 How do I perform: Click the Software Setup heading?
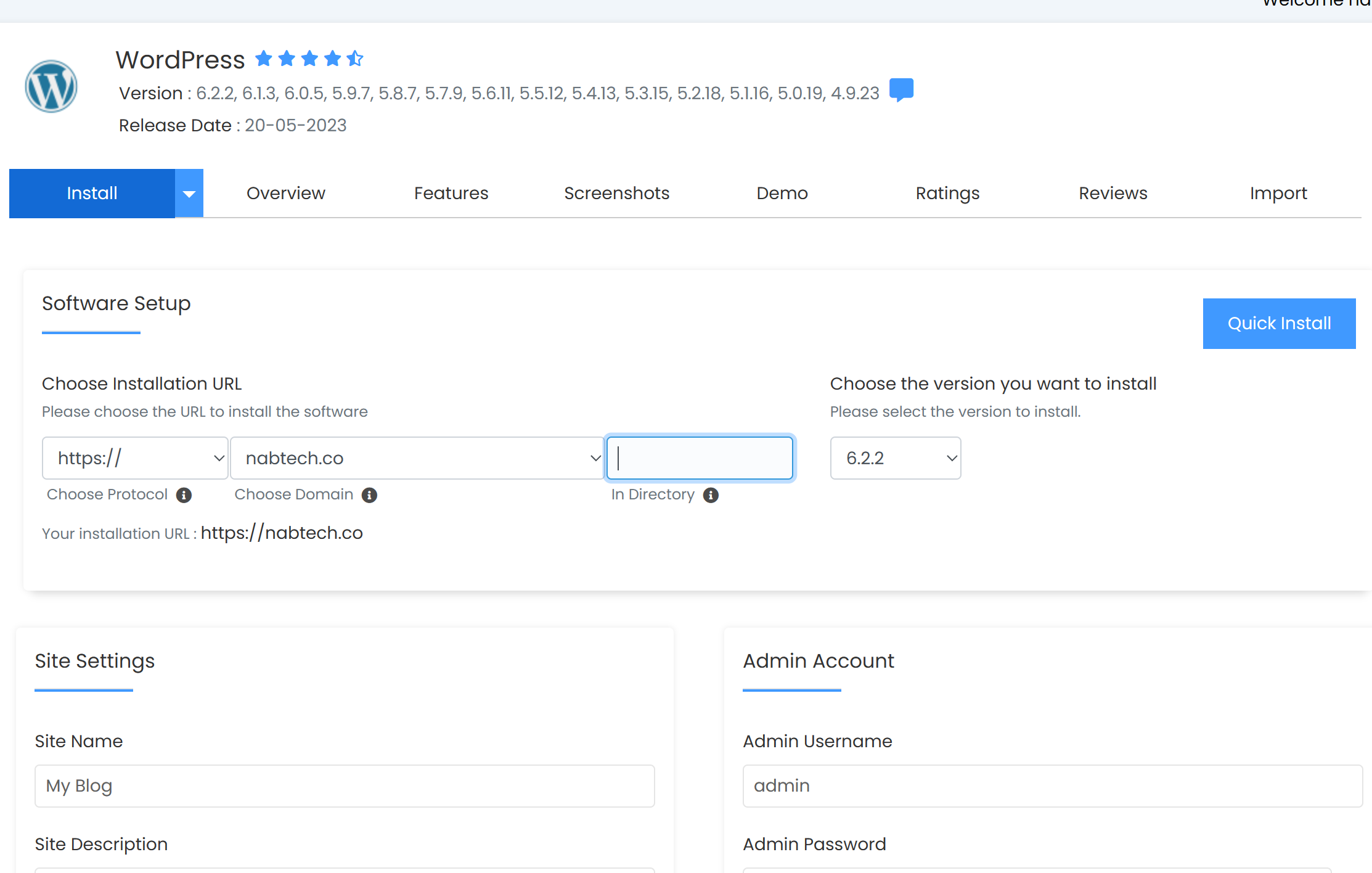pos(116,303)
